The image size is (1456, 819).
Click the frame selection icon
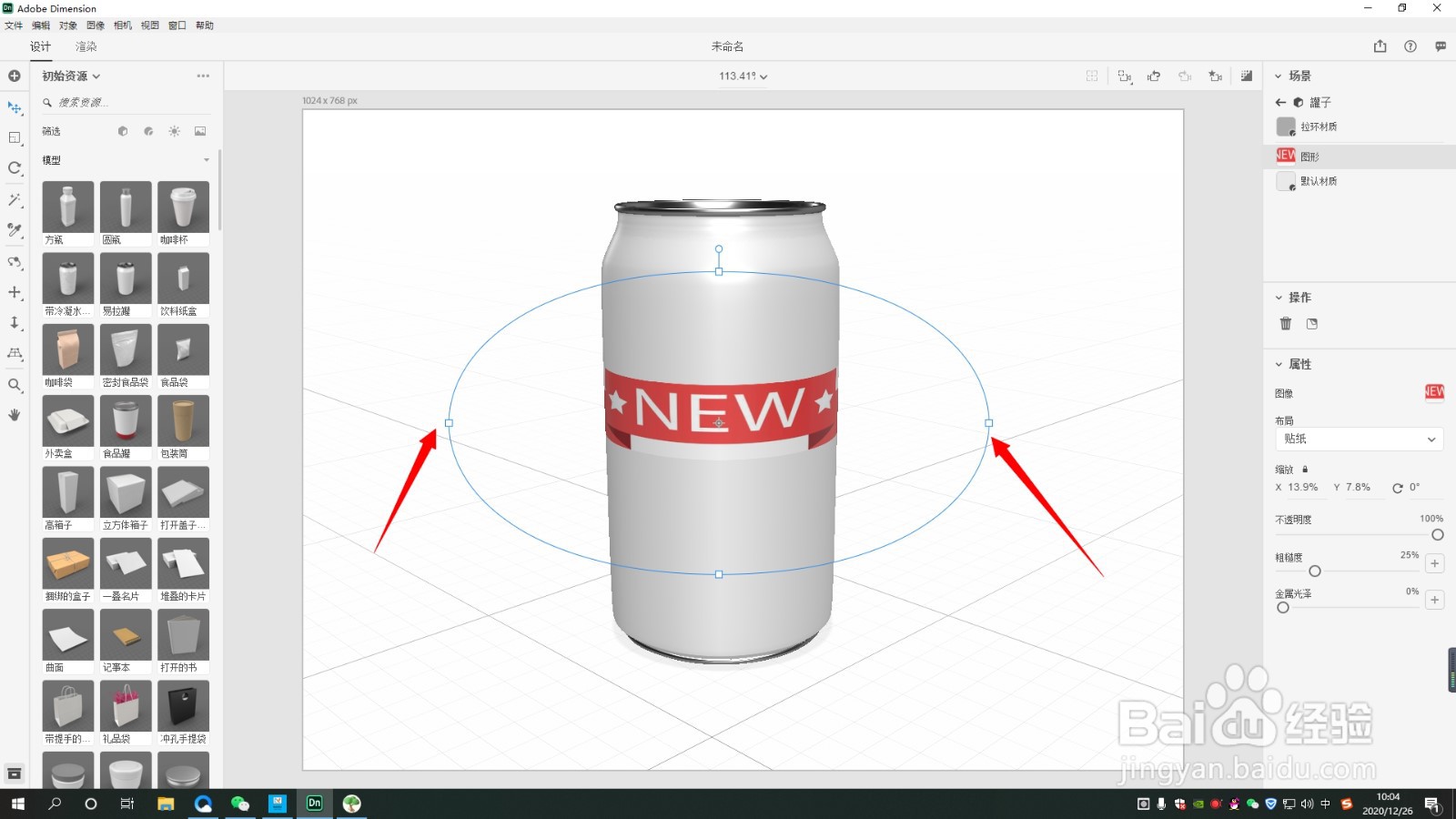[1092, 76]
